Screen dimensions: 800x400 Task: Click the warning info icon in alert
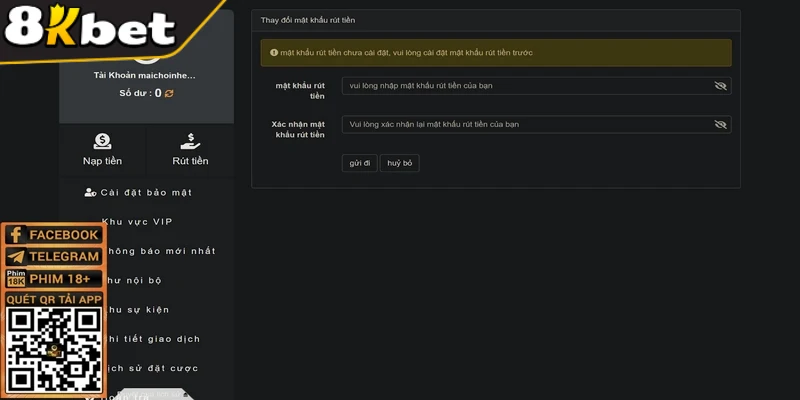pyautogui.click(x=274, y=53)
